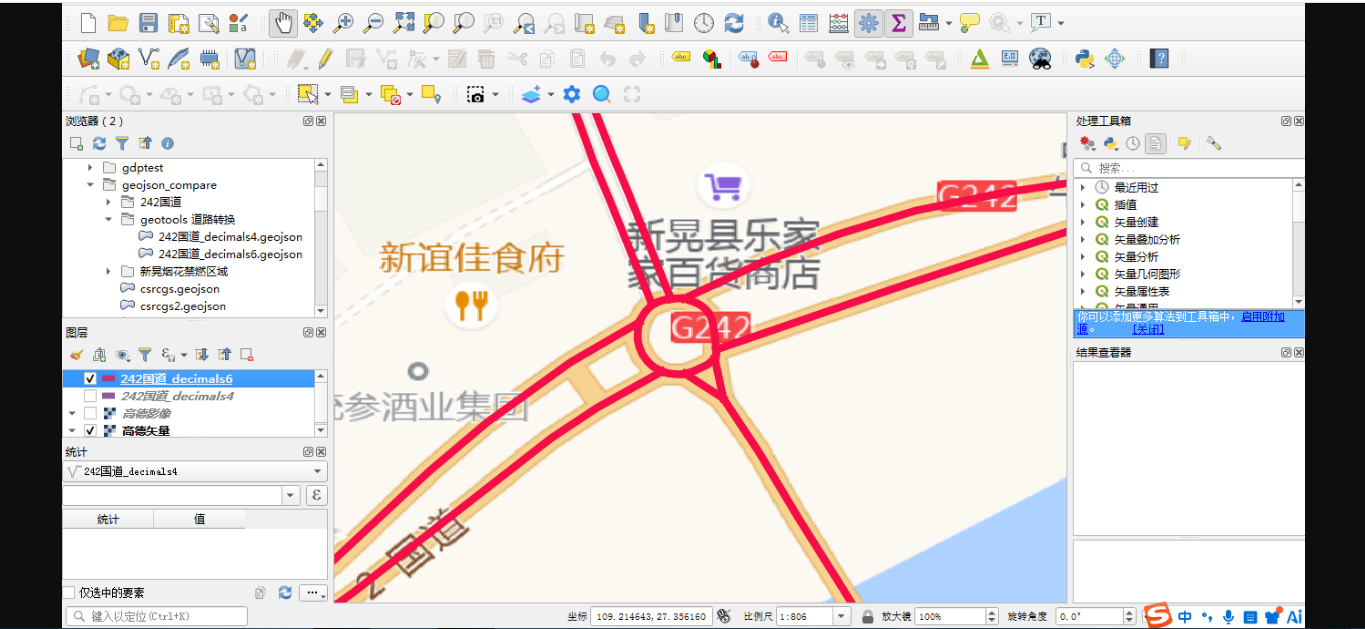Viewport: 1365px width, 629px height.
Task: Click the processing toolbox search field
Action: click(x=1189, y=168)
